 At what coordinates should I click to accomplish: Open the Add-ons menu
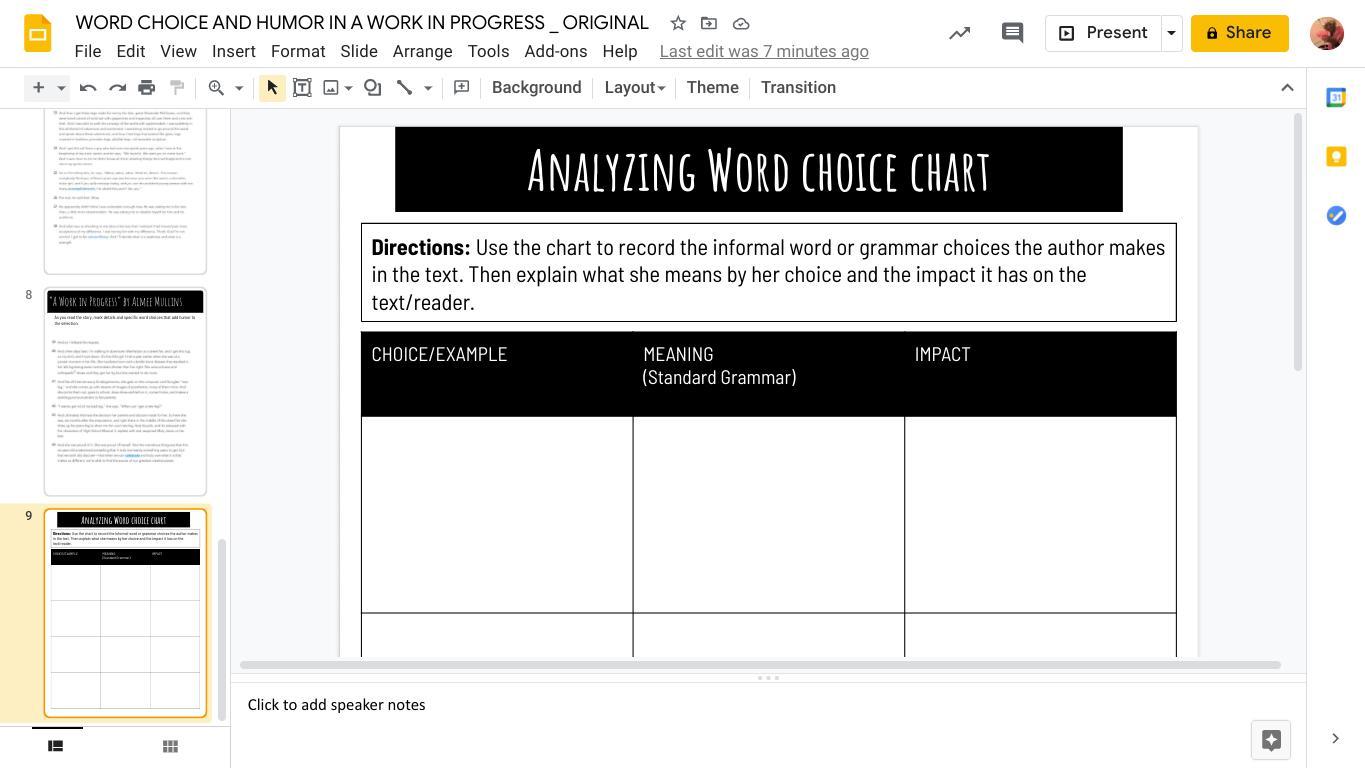[x=555, y=51]
